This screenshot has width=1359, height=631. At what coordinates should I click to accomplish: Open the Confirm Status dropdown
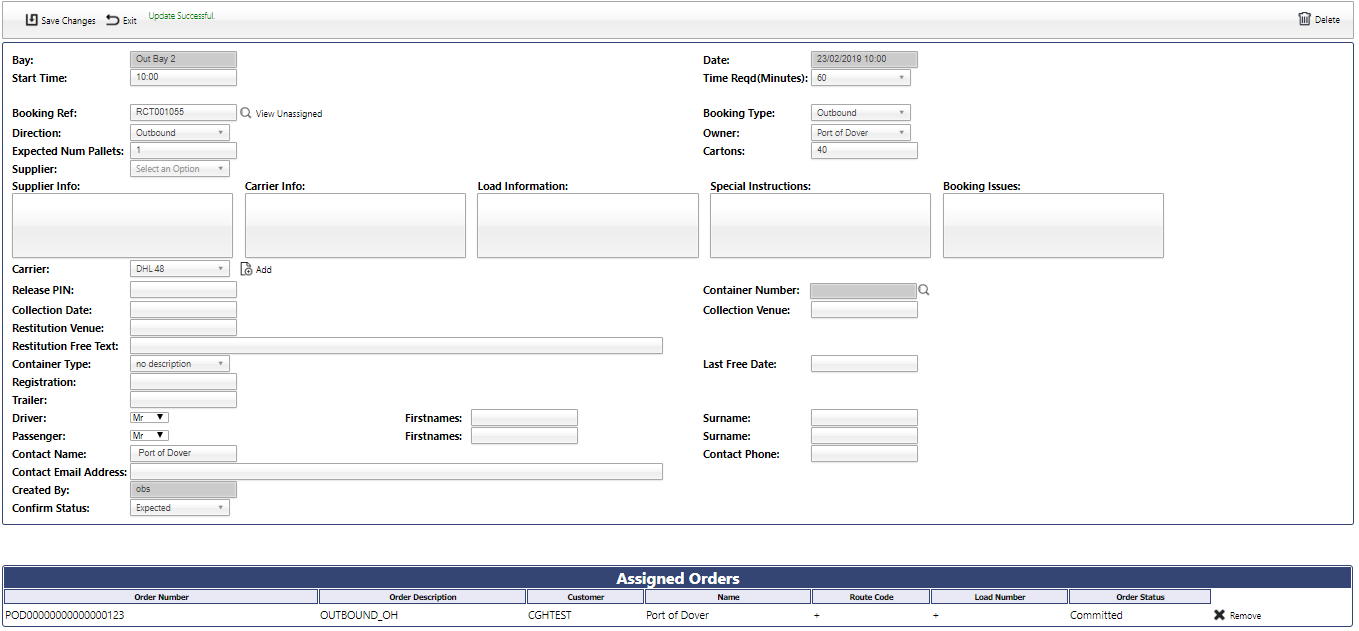click(x=180, y=508)
